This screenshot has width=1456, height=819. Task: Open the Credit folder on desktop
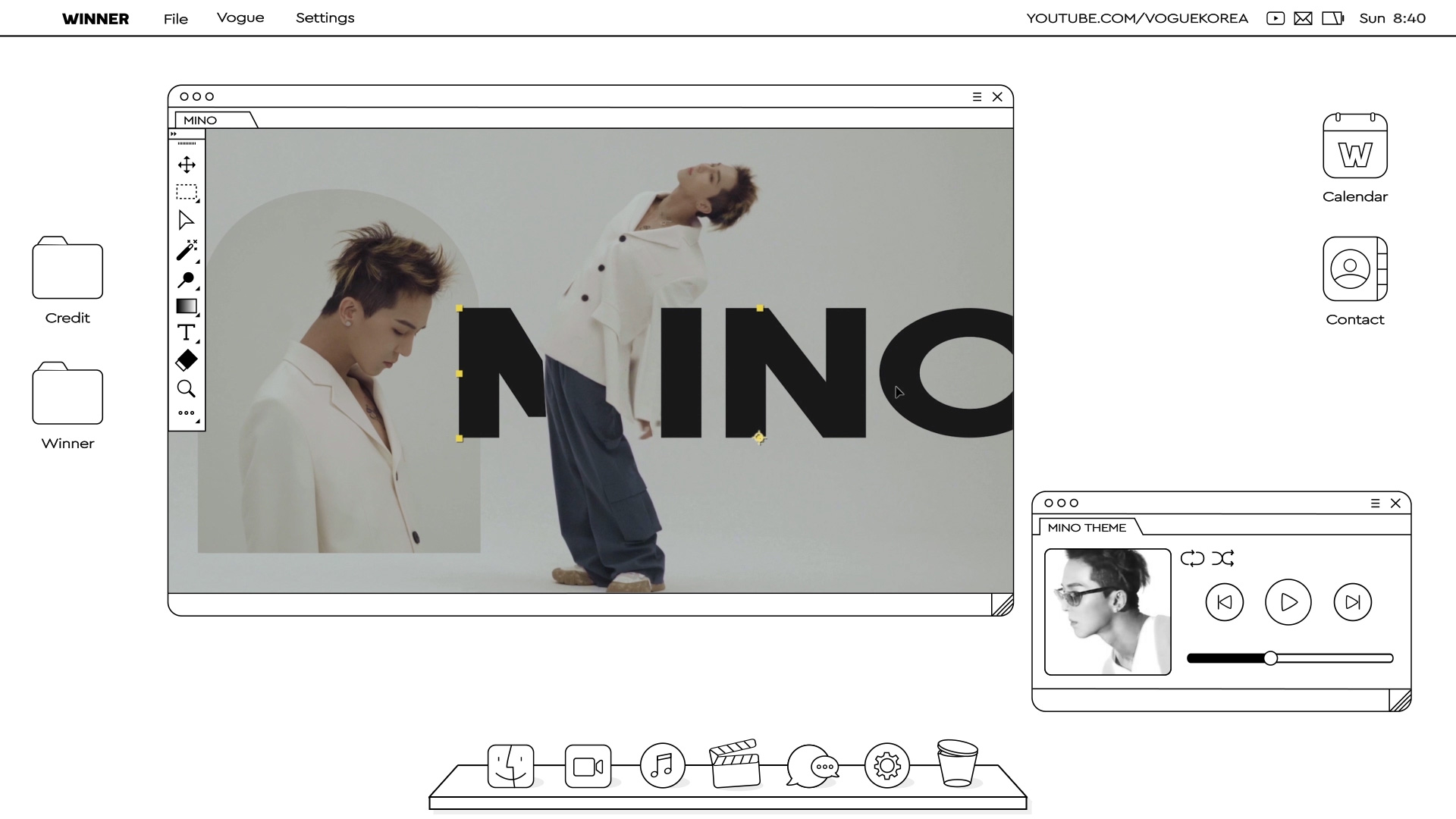click(67, 269)
